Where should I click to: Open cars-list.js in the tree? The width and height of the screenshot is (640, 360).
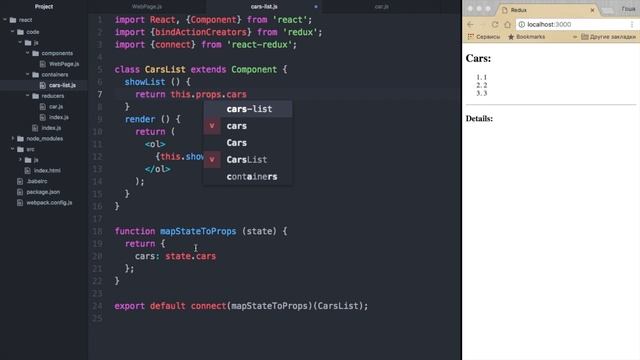click(62, 85)
